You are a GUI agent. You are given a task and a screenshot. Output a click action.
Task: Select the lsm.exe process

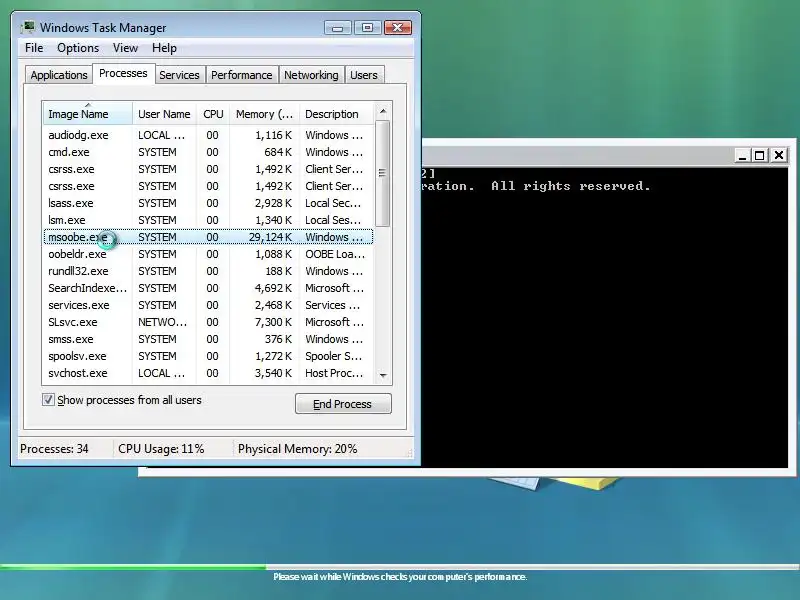(208, 220)
